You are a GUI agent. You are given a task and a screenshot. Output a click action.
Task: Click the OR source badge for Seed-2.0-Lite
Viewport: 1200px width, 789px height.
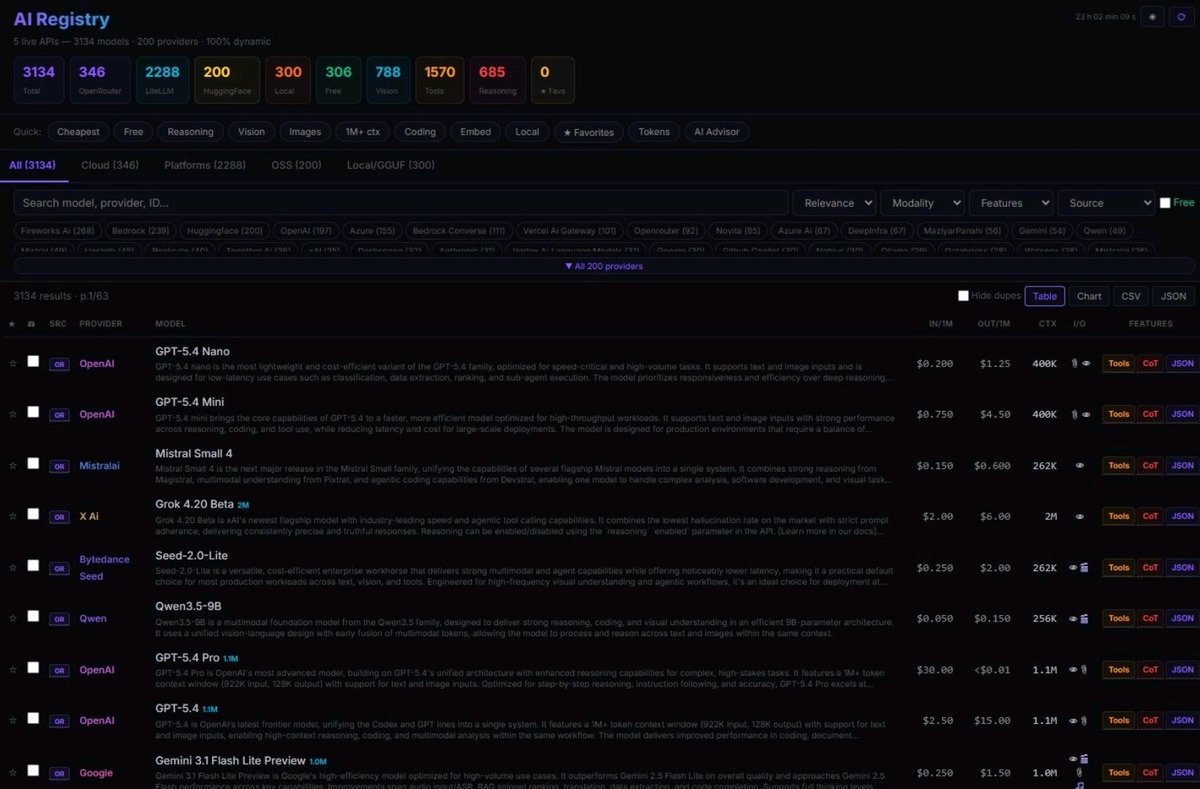click(x=59, y=567)
